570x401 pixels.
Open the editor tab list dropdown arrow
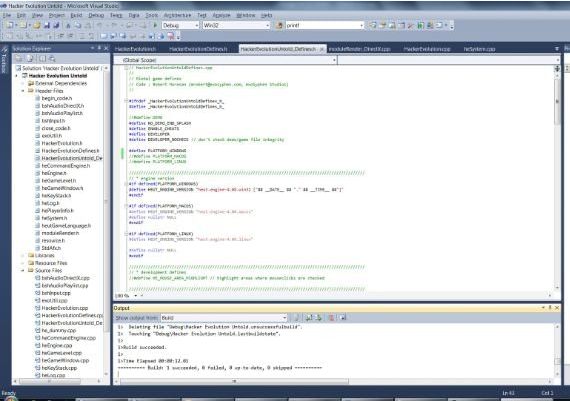pyautogui.click(x=557, y=48)
